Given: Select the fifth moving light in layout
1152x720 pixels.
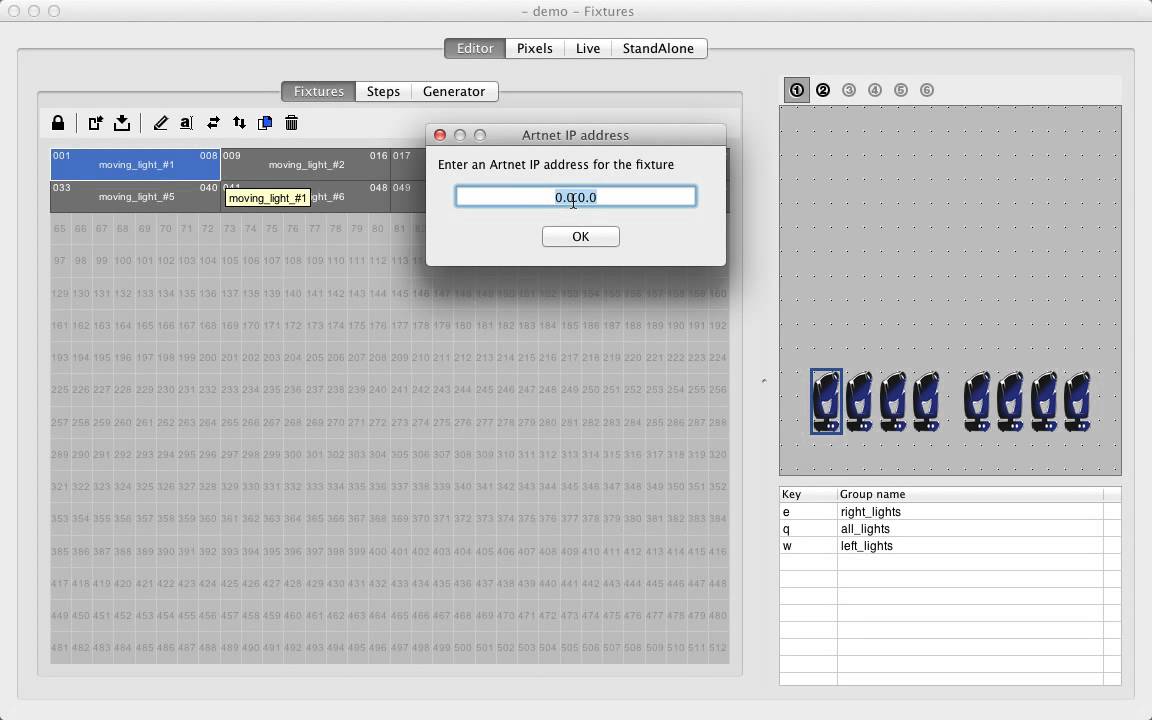Looking at the screenshot, I should click(x=976, y=401).
